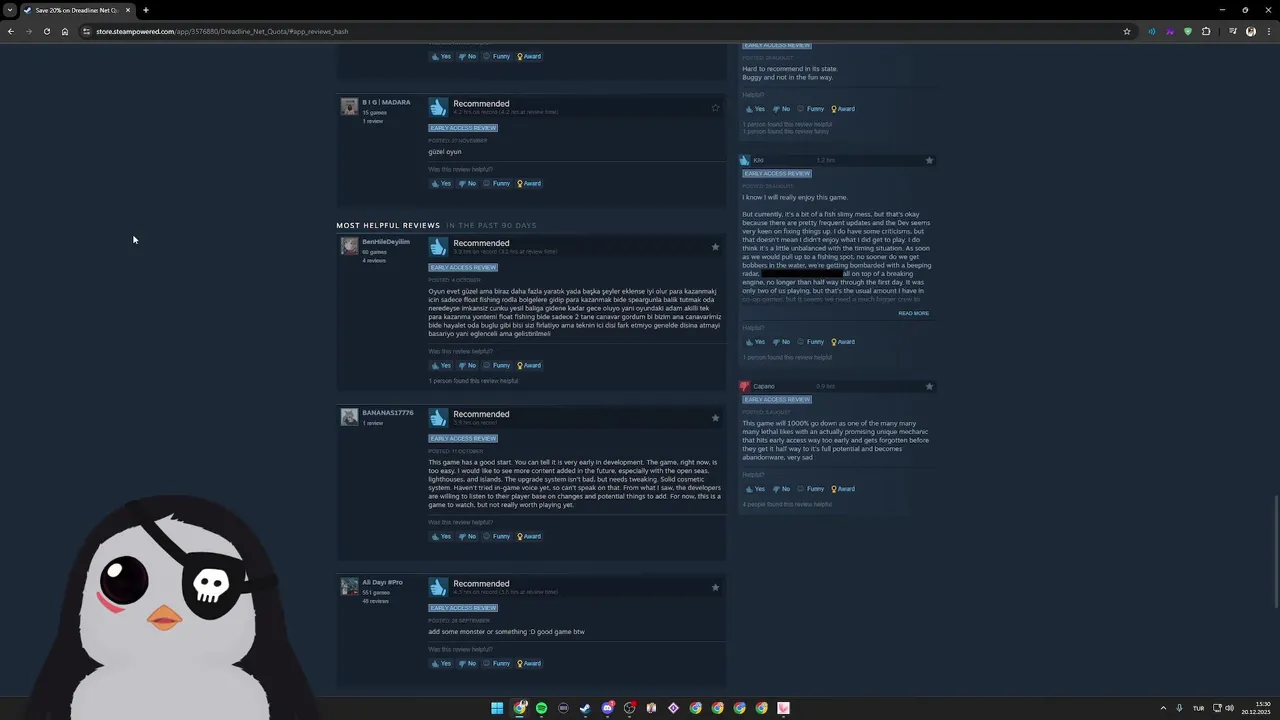Award Ali Dayı #Pro's review
The image size is (1280, 720).
[529, 663]
